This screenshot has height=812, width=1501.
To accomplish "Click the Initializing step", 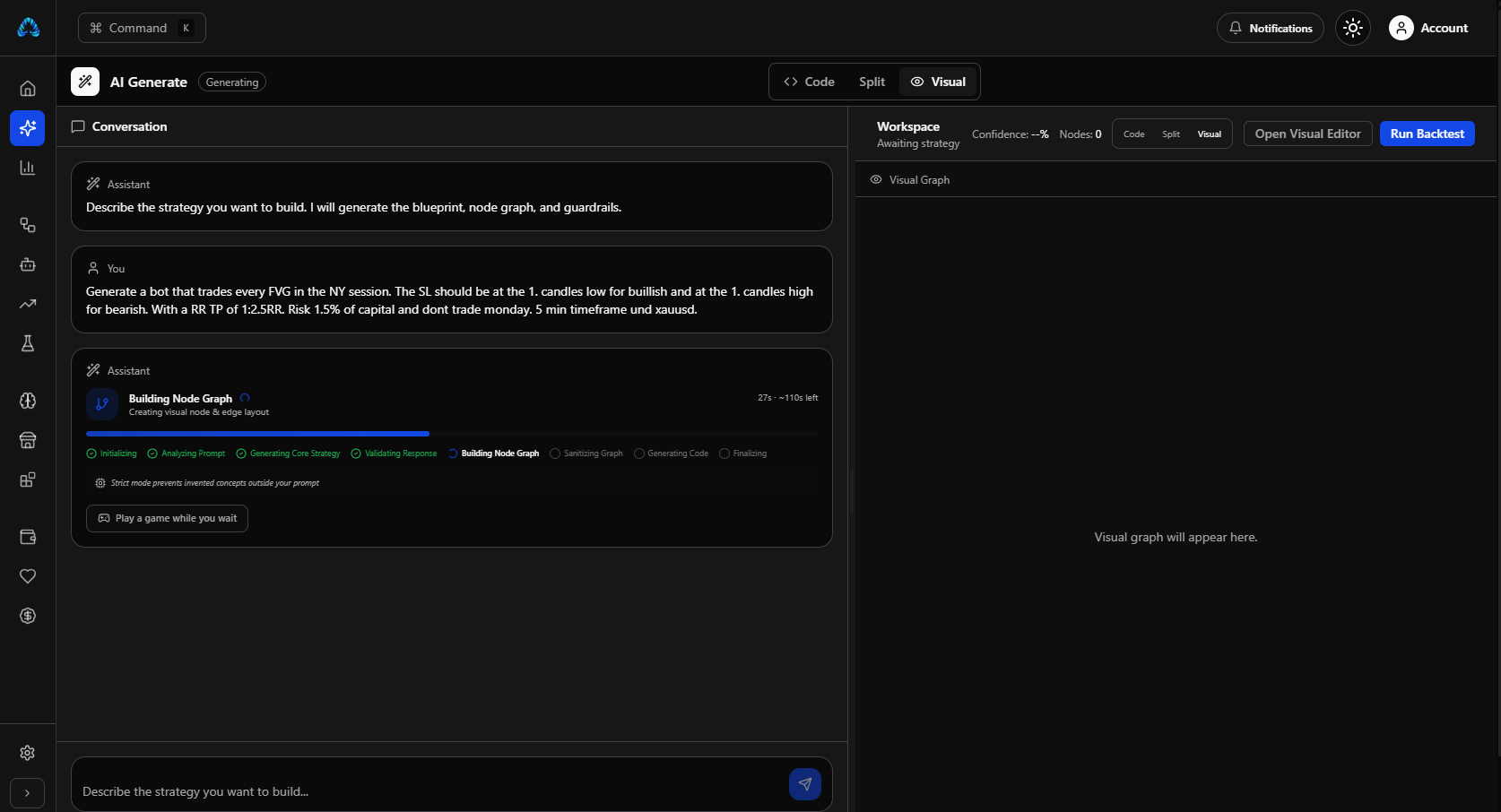I will [x=112, y=454].
